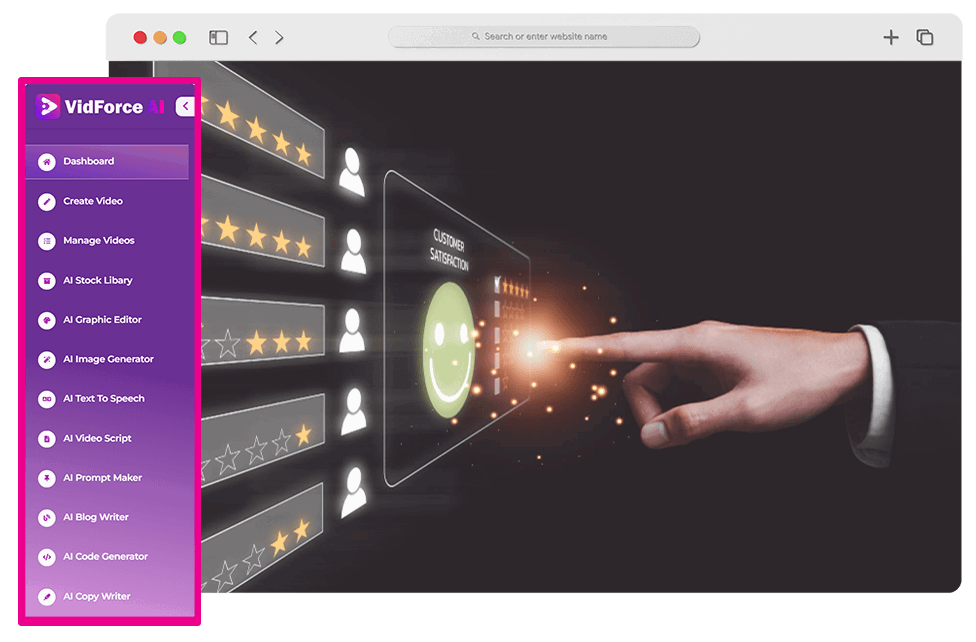Image resolution: width=976 pixels, height=642 pixels.
Task: Toggle the browser sidebar panel
Action: point(218,37)
